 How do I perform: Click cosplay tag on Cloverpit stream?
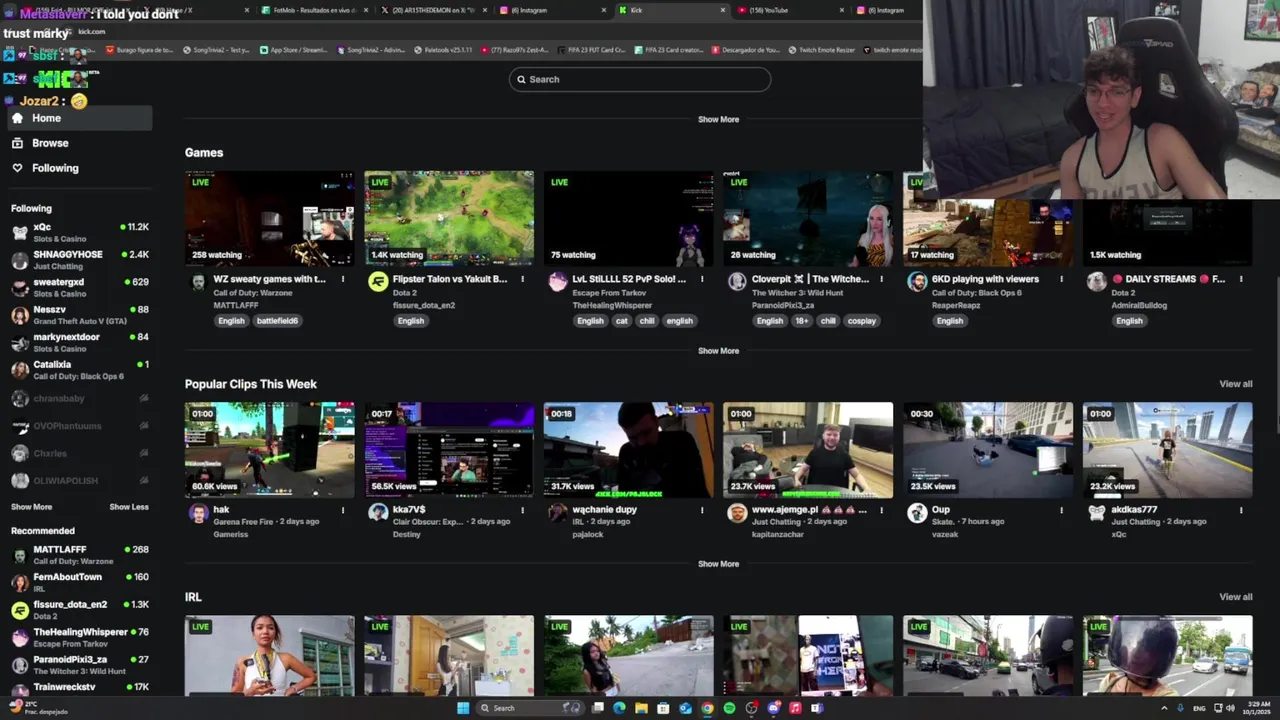coord(861,321)
